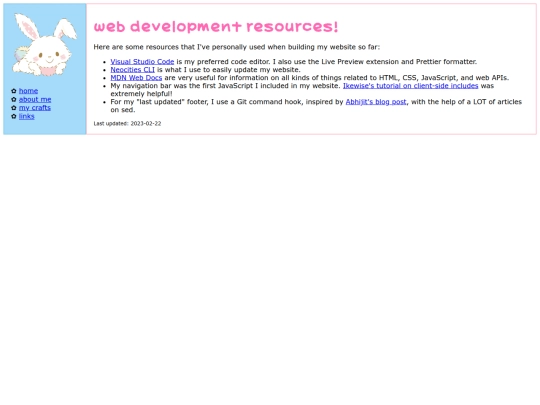Click the flower bullet beside links
The width and height of the screenshot is (540, 405).
[x=14, y=116]
